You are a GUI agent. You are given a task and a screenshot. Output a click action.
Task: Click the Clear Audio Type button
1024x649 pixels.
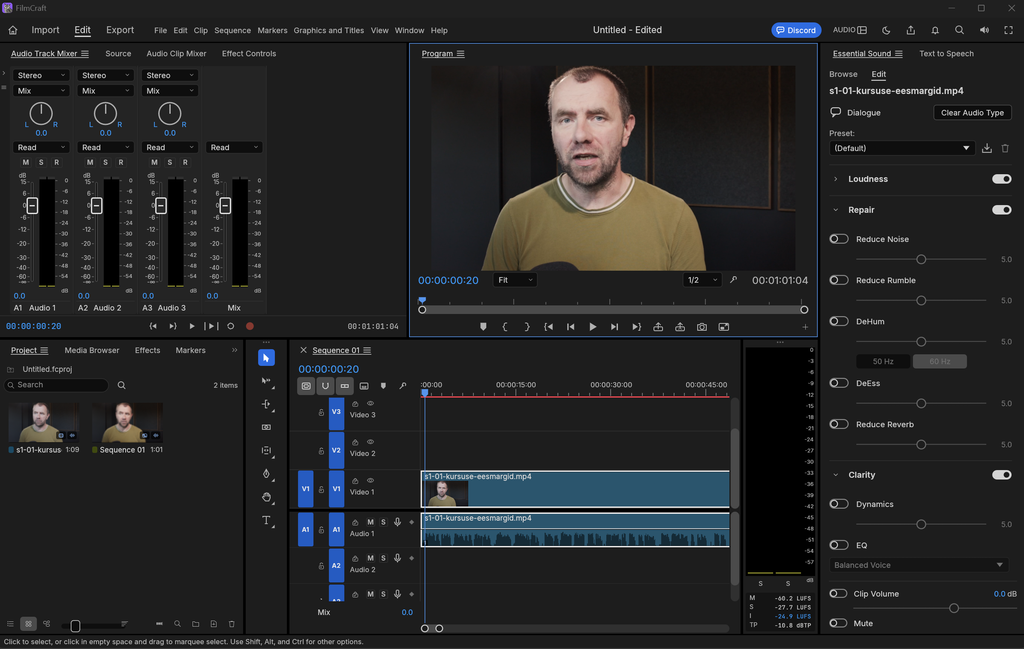pyautogui.click(x=972, y=113)
